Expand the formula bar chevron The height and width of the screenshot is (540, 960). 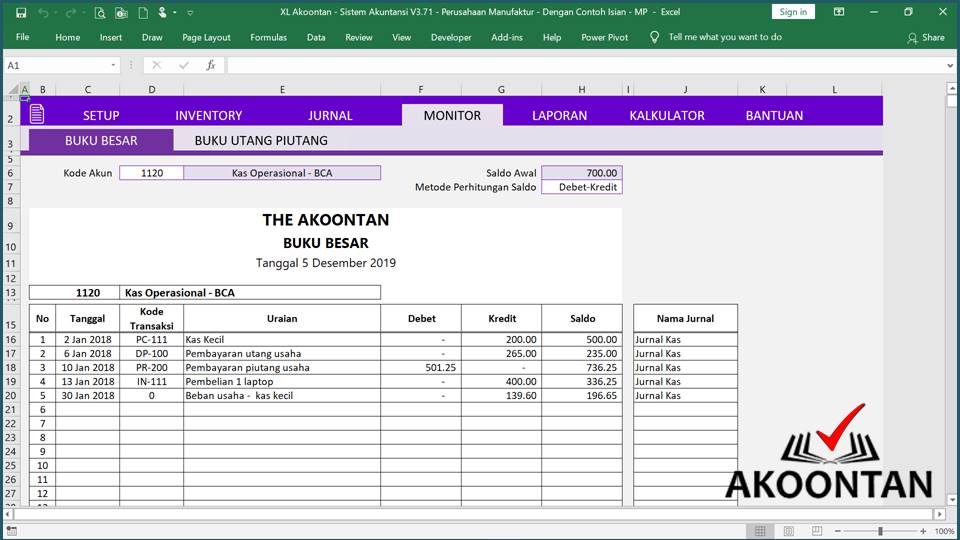[950, 66]
